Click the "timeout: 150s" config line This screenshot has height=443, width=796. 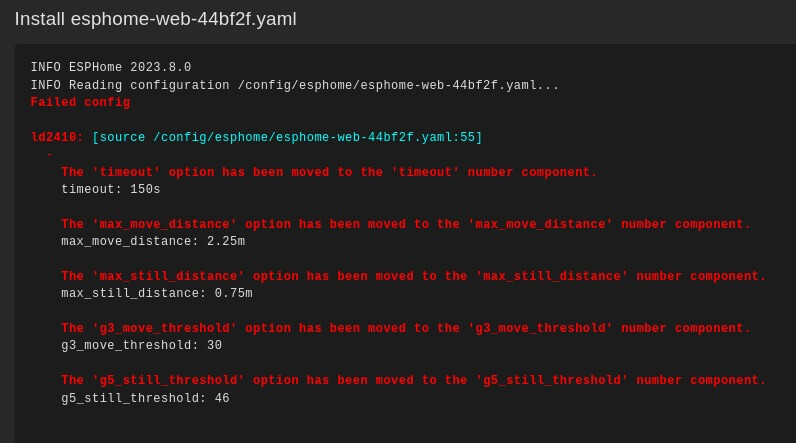point(111,190)
